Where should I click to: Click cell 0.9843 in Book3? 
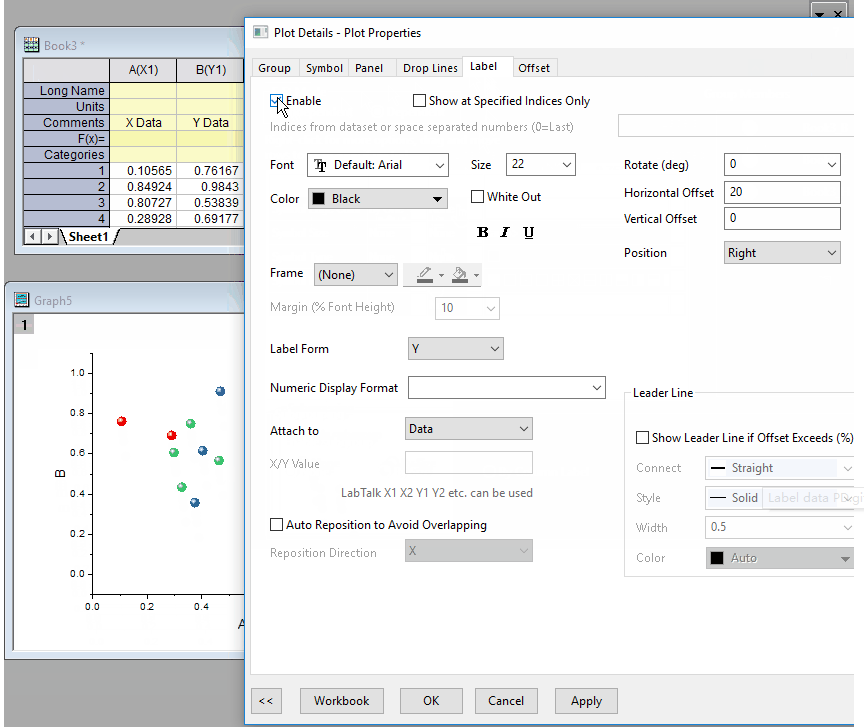210,186
